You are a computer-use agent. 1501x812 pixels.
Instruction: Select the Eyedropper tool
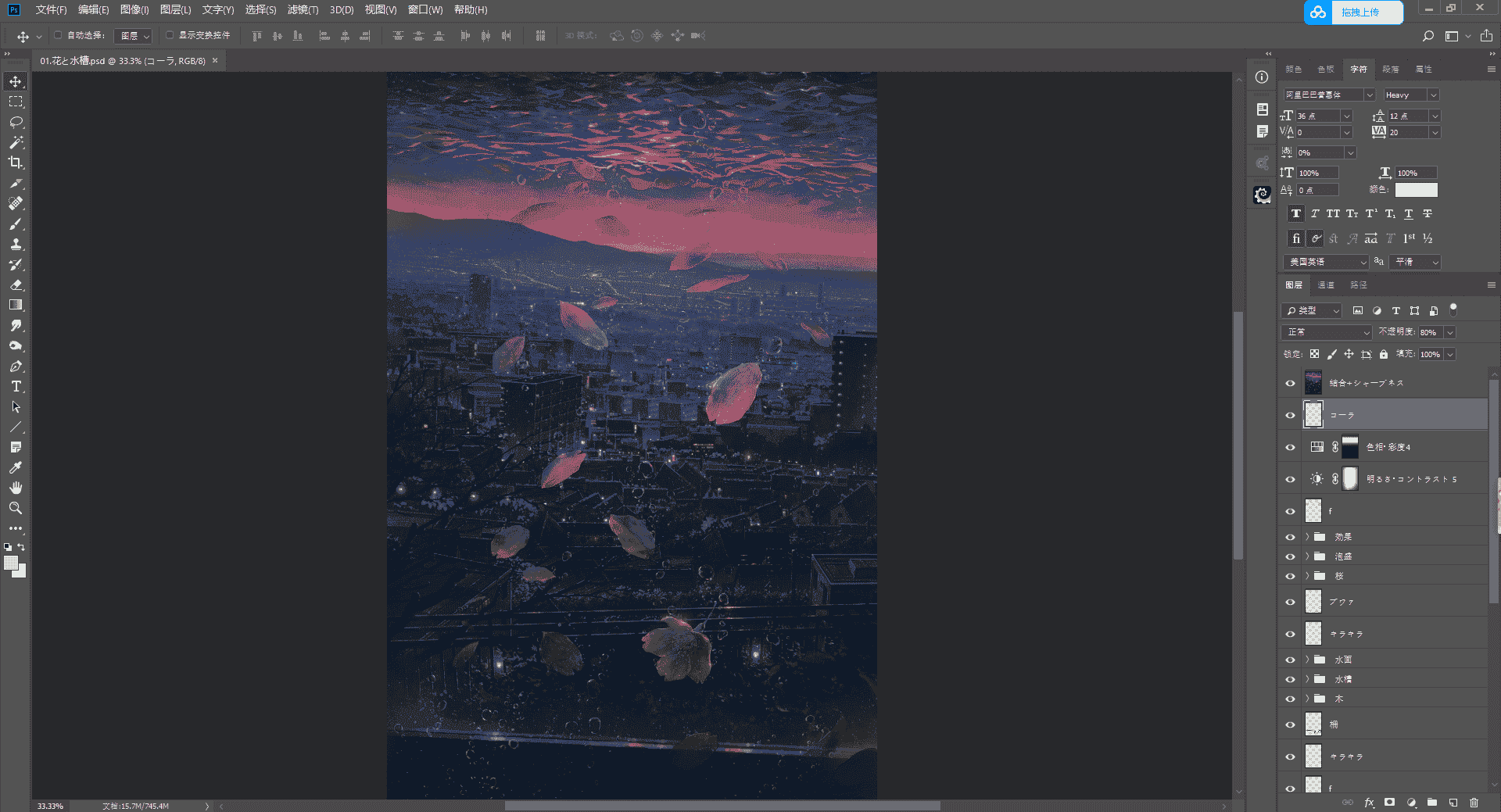[x=16, y=467]
